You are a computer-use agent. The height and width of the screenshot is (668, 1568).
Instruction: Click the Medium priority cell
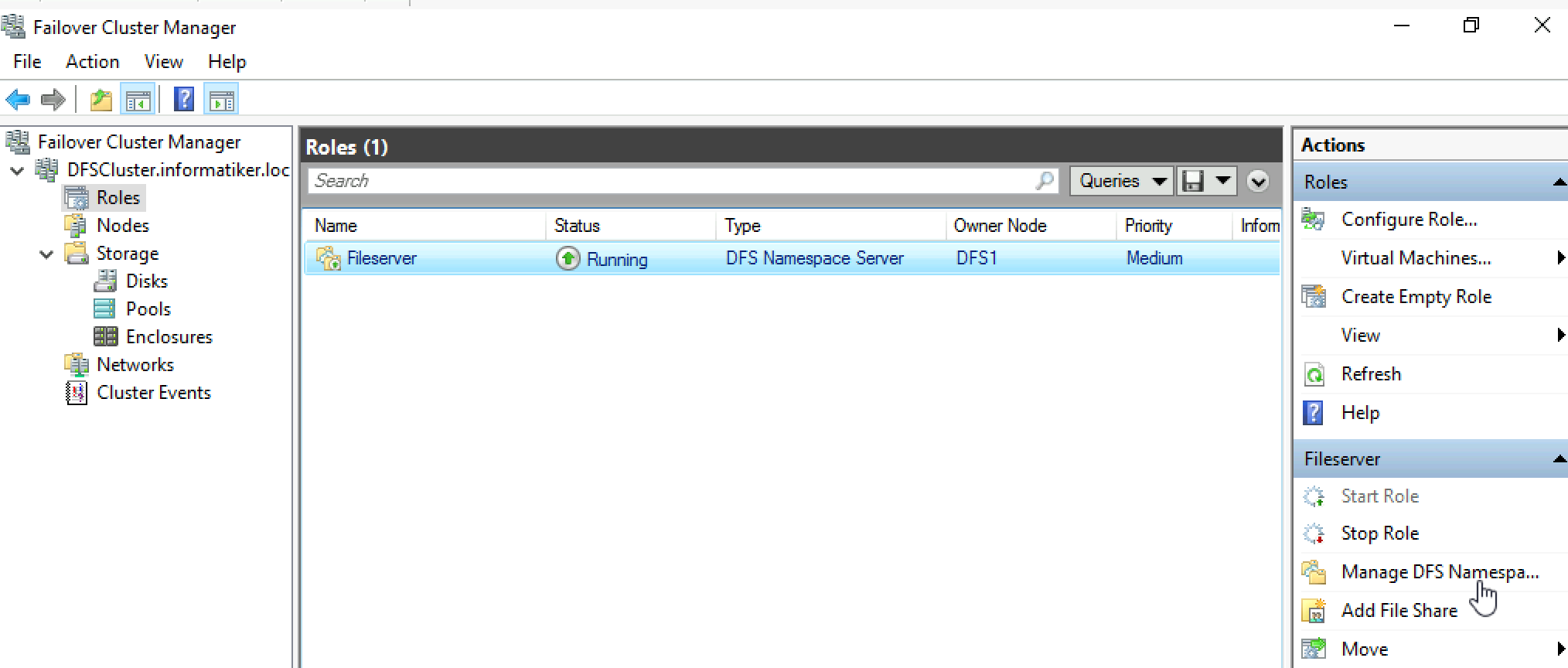[1154, 258]
